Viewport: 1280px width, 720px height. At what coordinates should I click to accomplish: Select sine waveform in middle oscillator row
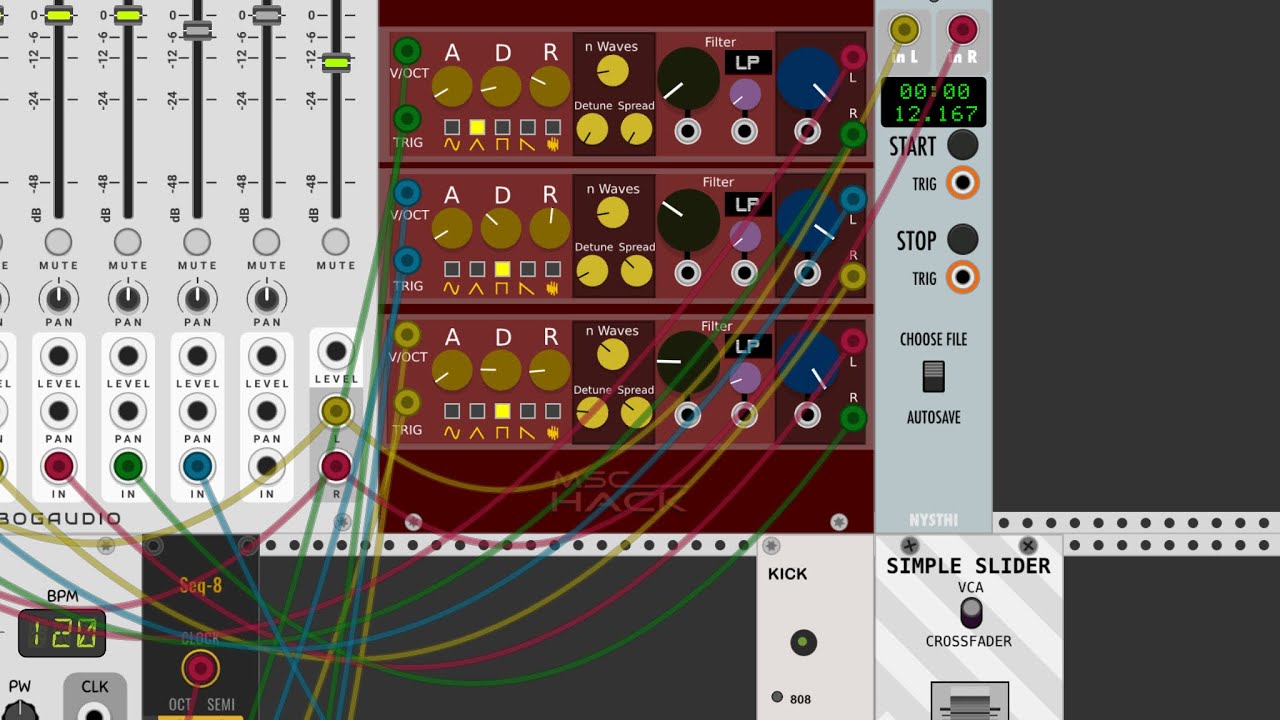pyautogui.click(x=452, y=269)
